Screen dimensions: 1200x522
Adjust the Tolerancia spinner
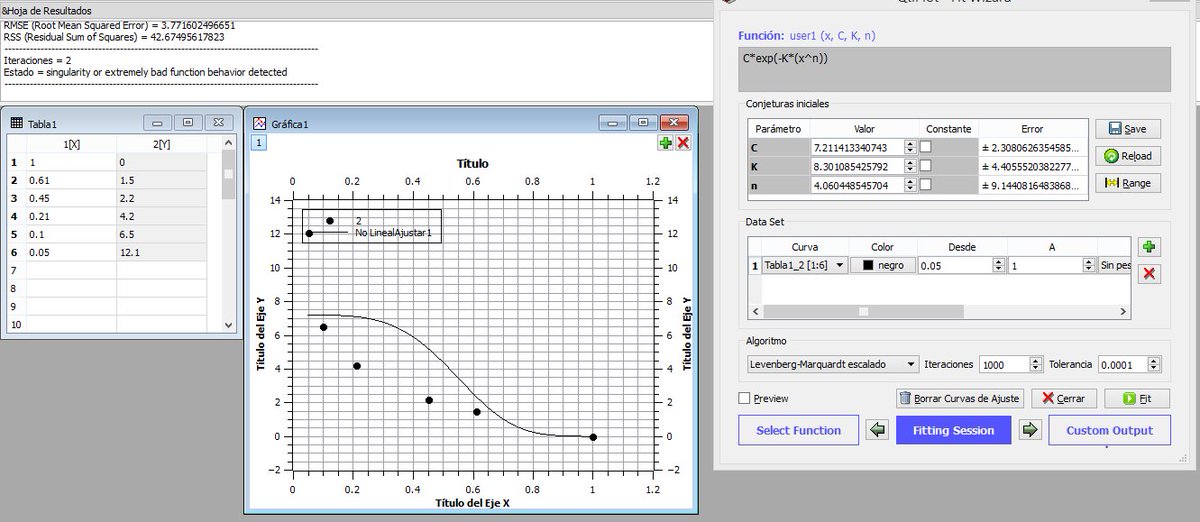[1153, 364]
